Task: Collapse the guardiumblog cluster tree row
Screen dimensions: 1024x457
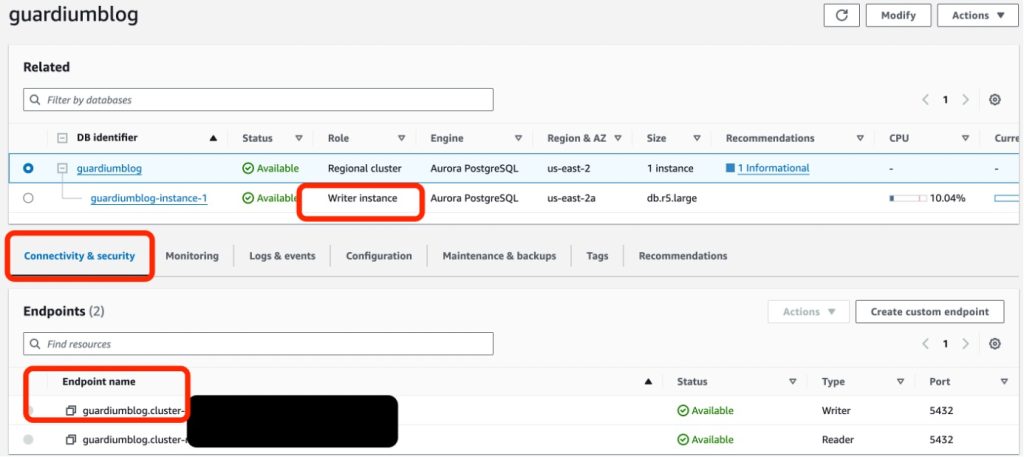Action: (63, 168)
